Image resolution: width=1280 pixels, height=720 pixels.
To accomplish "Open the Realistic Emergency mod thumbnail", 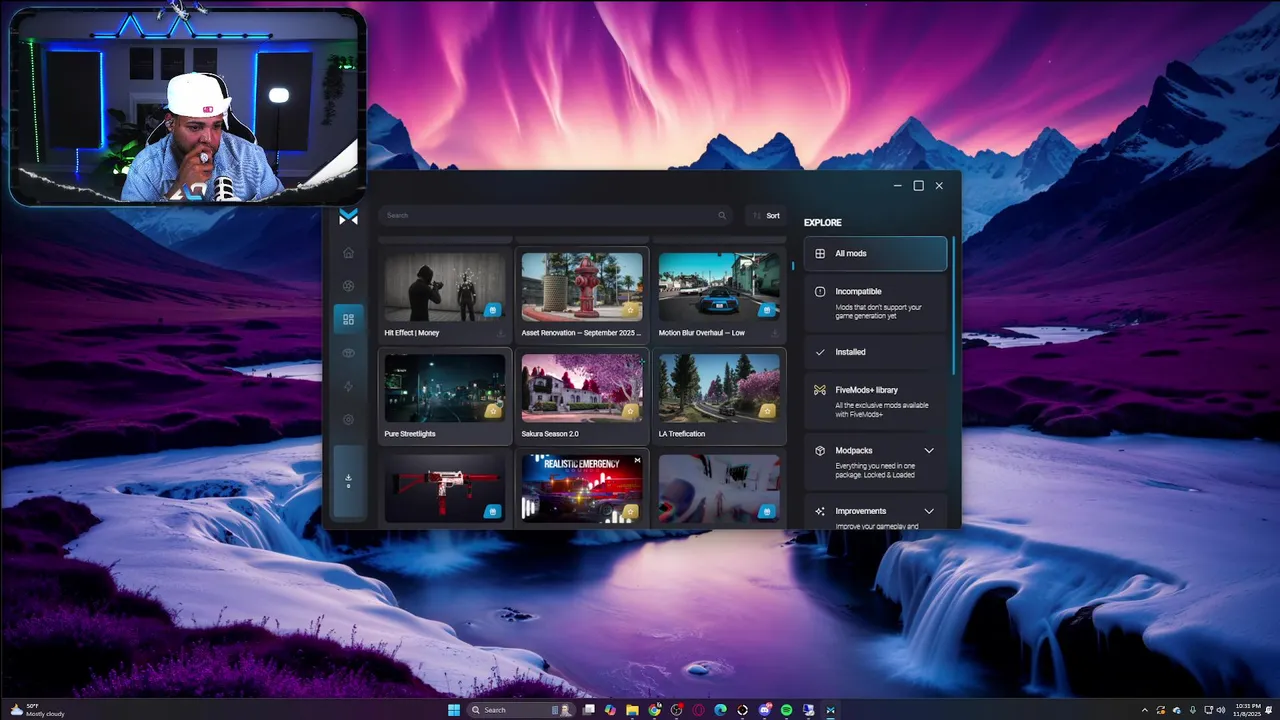I will pyautogui.click(x=582, y=489).
